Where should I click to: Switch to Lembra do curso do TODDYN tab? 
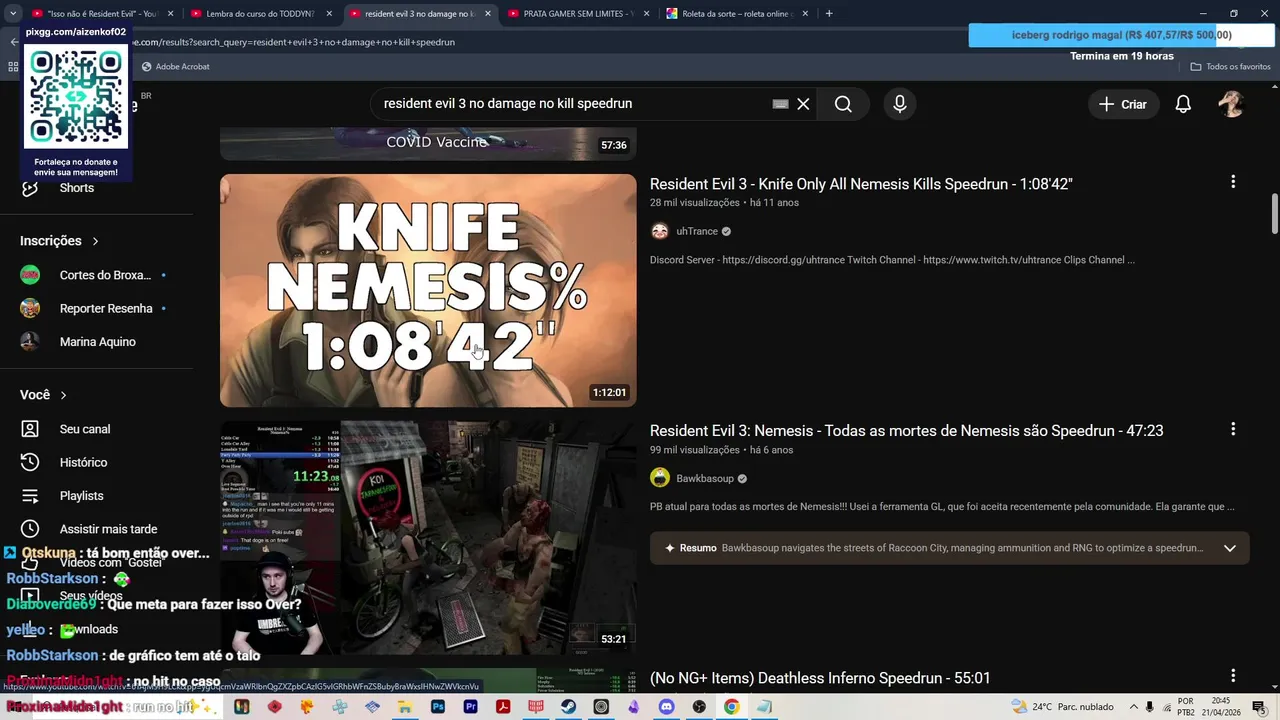coord(260,14)
